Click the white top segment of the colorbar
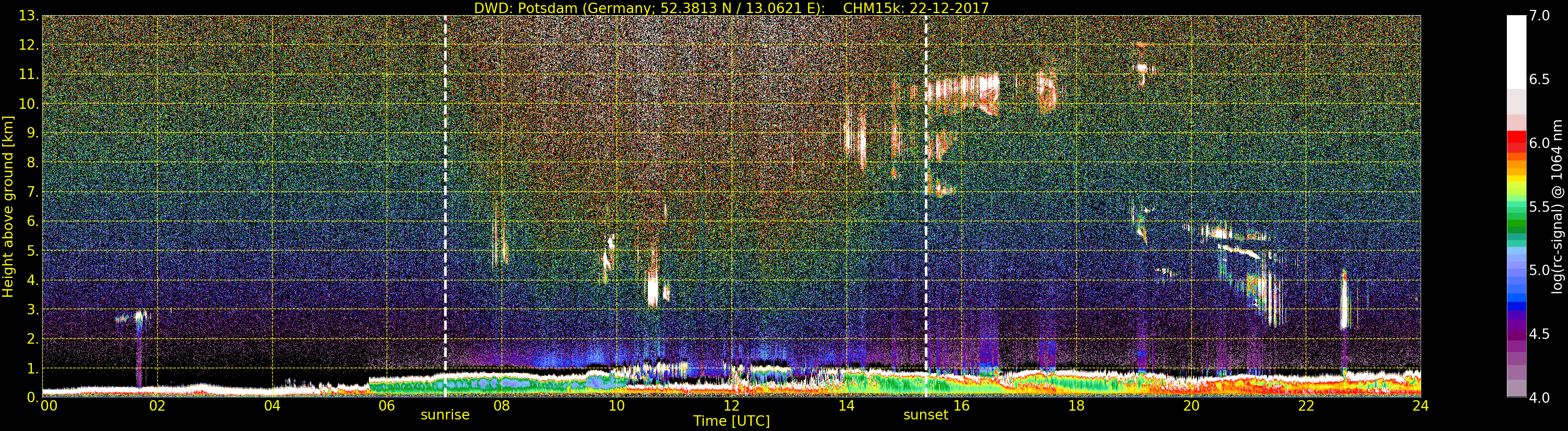 [x=1516, y=52]
